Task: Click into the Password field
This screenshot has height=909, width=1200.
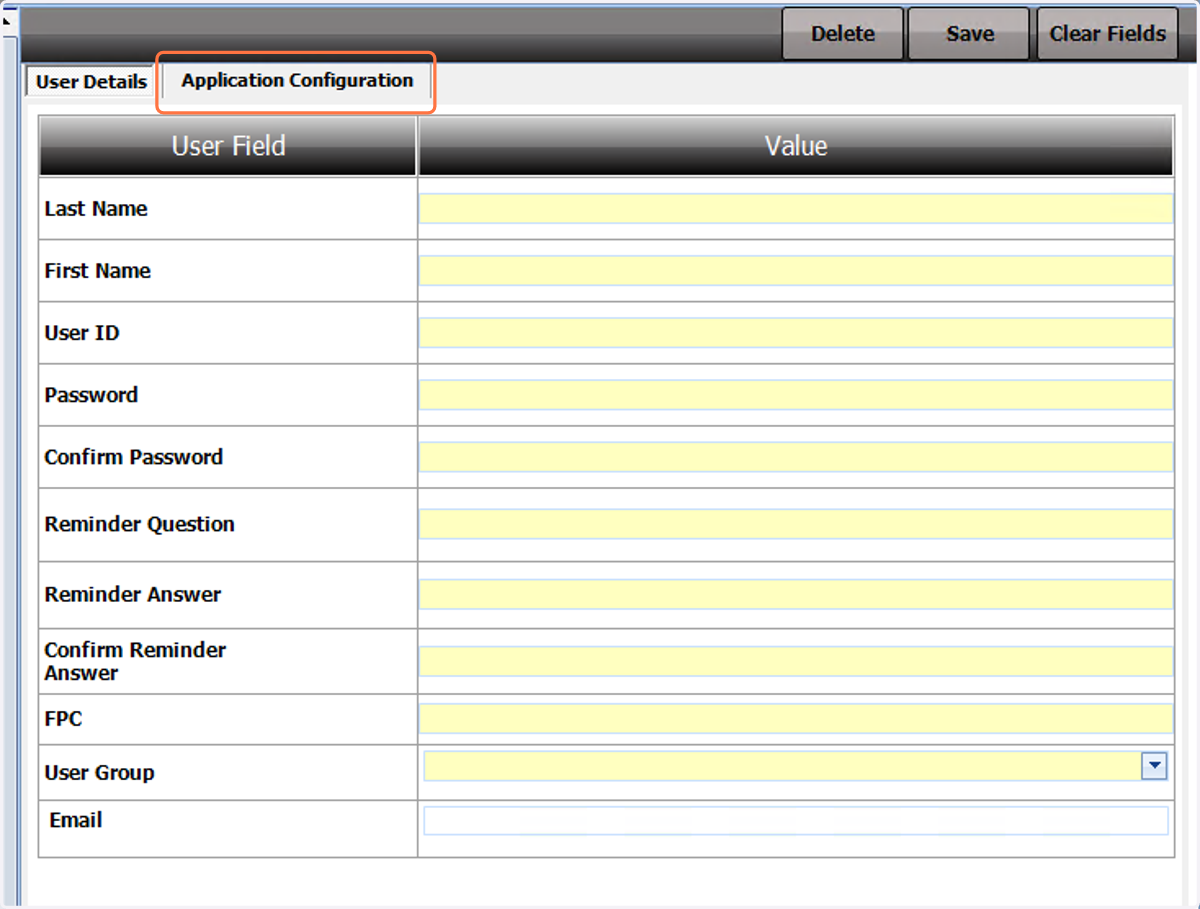Action: 796,395
